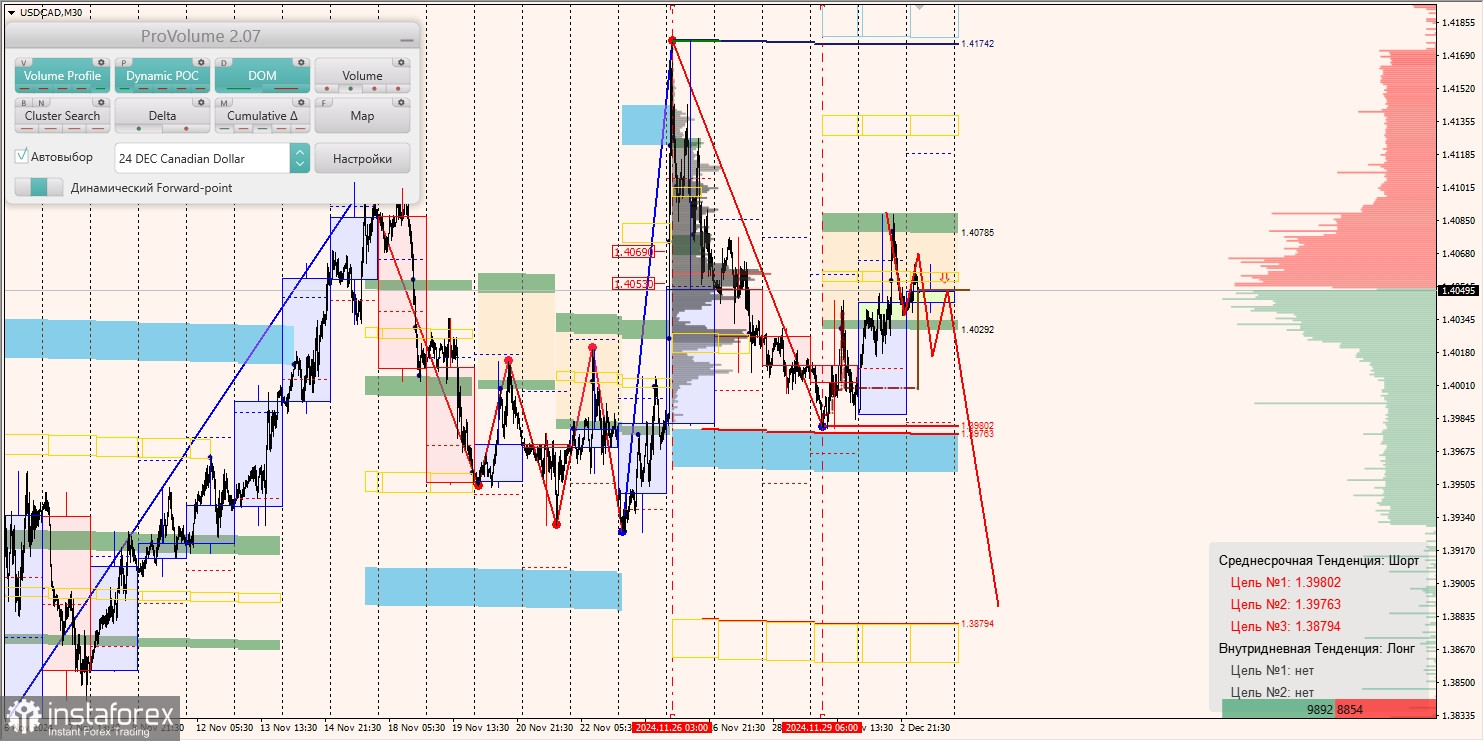The width and height of the screenshot is (1484, 741).
Task: Enable the Cluster Search module
Action: 62,116
